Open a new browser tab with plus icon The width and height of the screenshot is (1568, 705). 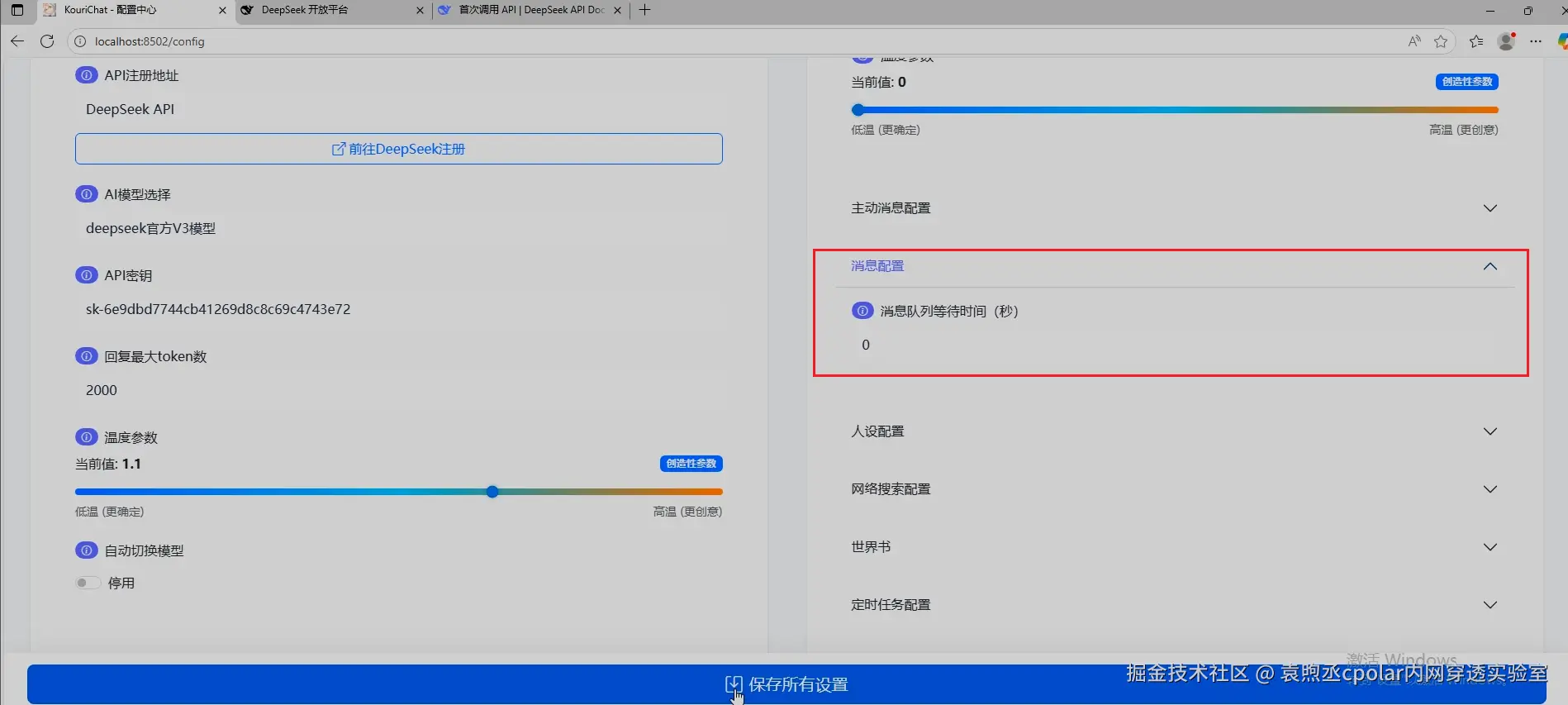click(x=645, y=10)
